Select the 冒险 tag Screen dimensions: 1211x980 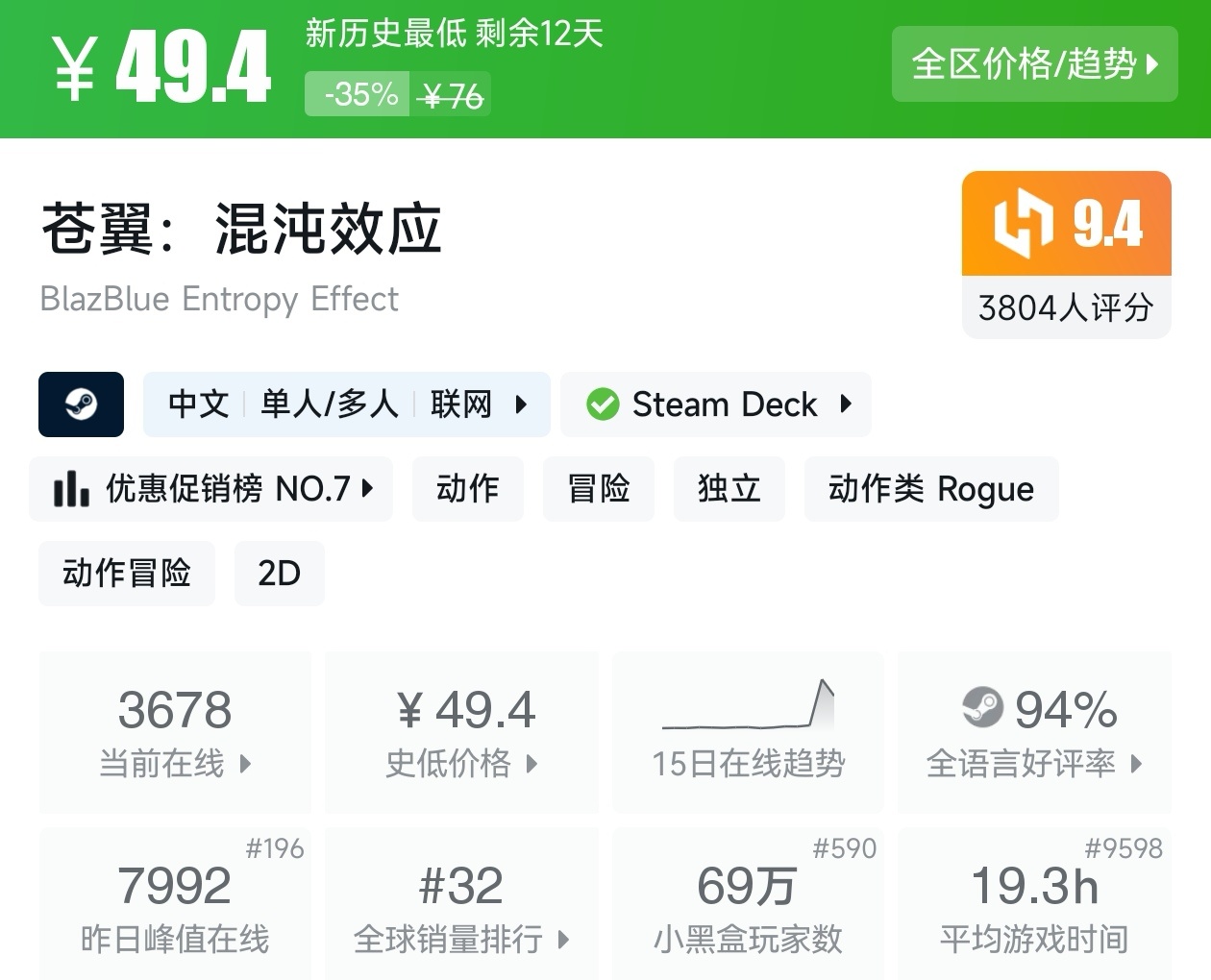598,489
